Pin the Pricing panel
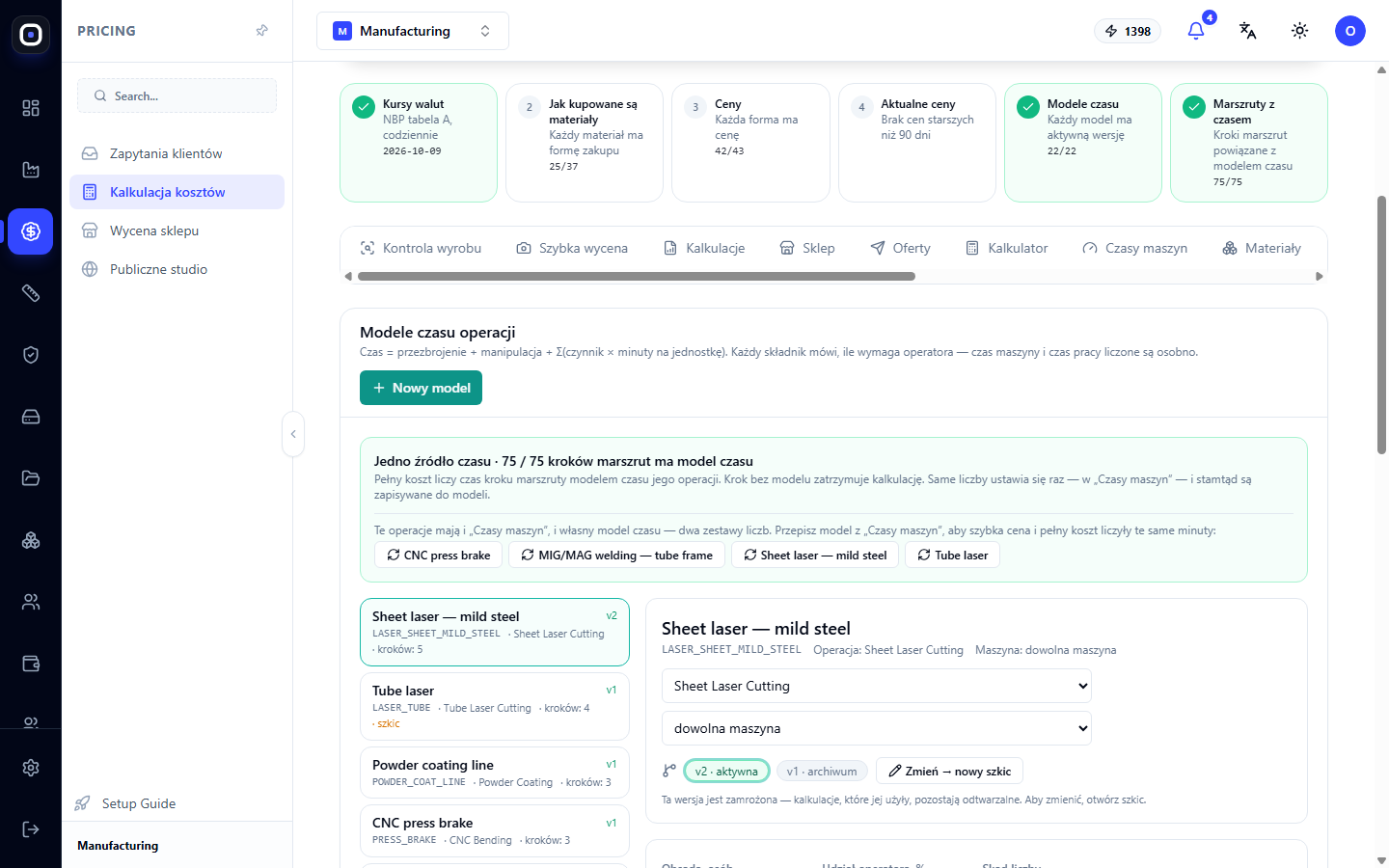Viewport: 1389px width, 868px height. click(x=262, y=31)
